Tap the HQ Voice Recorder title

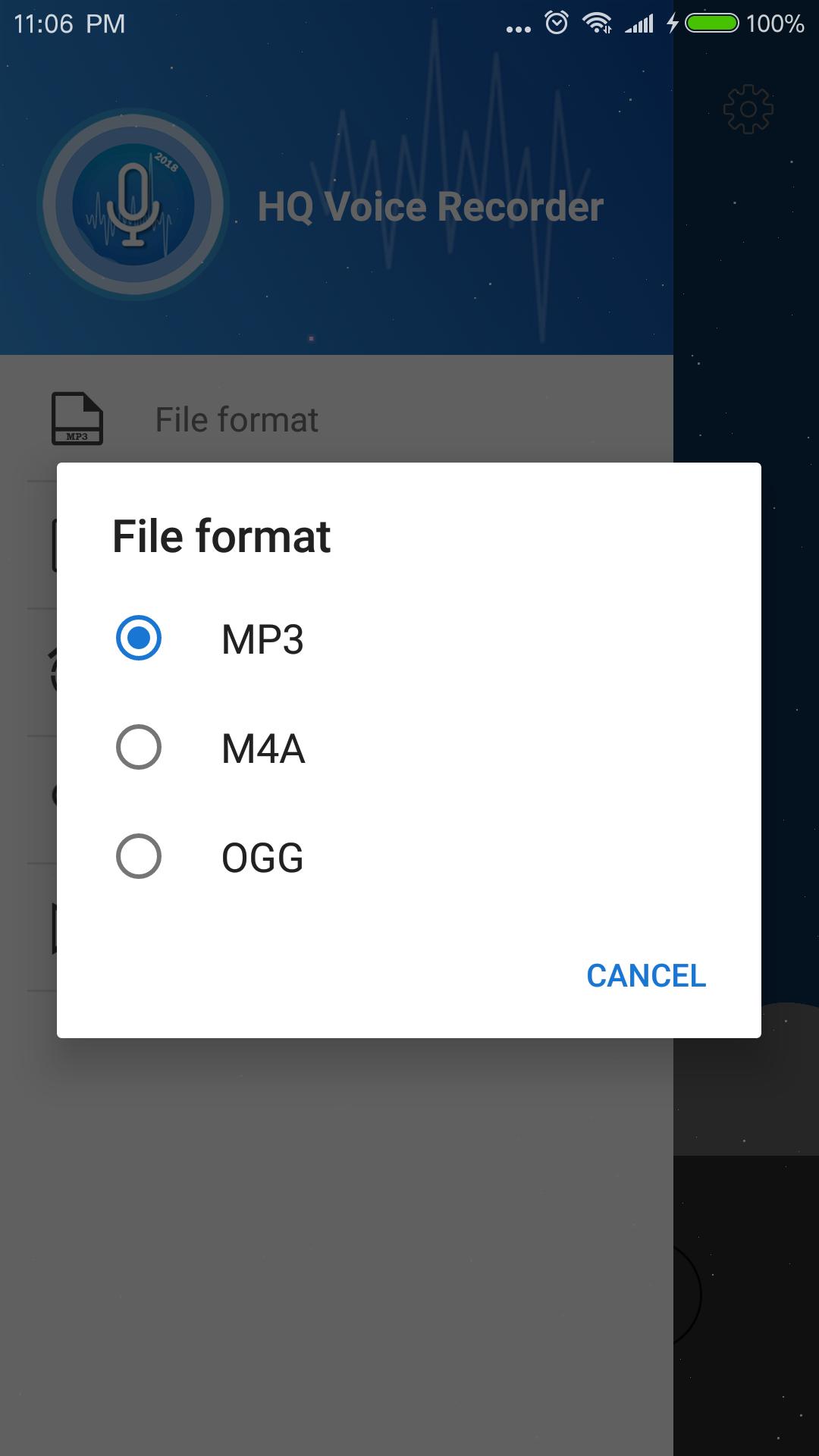[x=430, y=206]
